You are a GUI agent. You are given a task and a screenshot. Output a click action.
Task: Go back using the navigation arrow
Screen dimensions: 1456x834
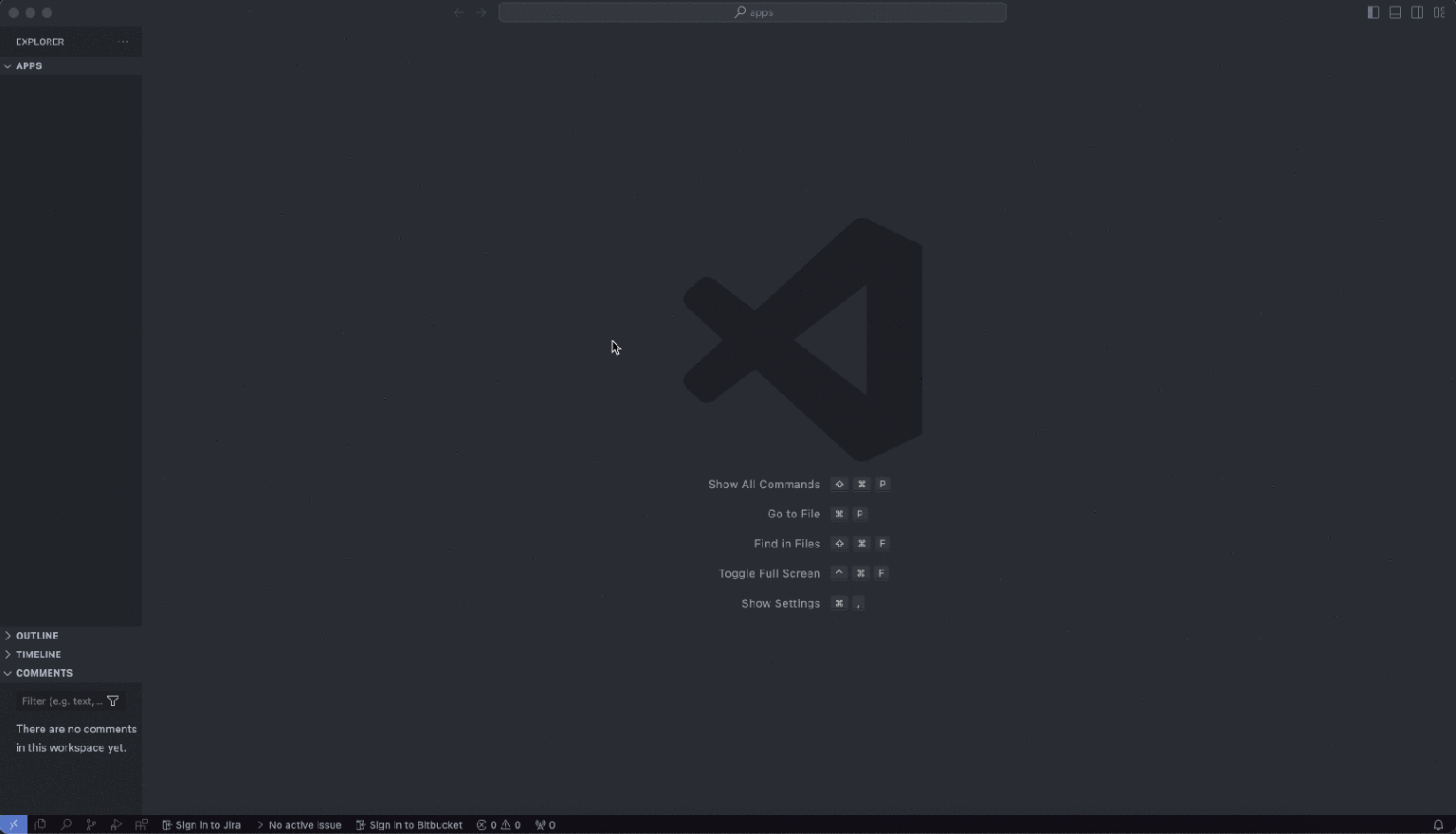(459, 12)
